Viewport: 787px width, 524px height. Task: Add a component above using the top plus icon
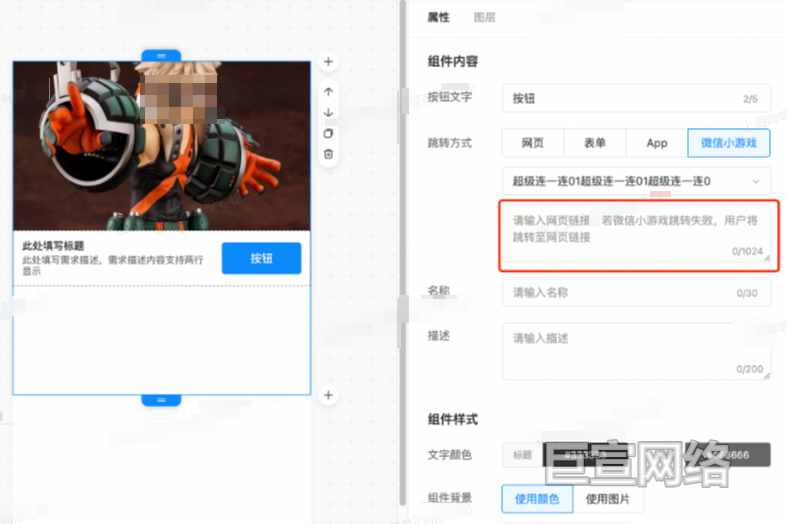coord(328,62)
